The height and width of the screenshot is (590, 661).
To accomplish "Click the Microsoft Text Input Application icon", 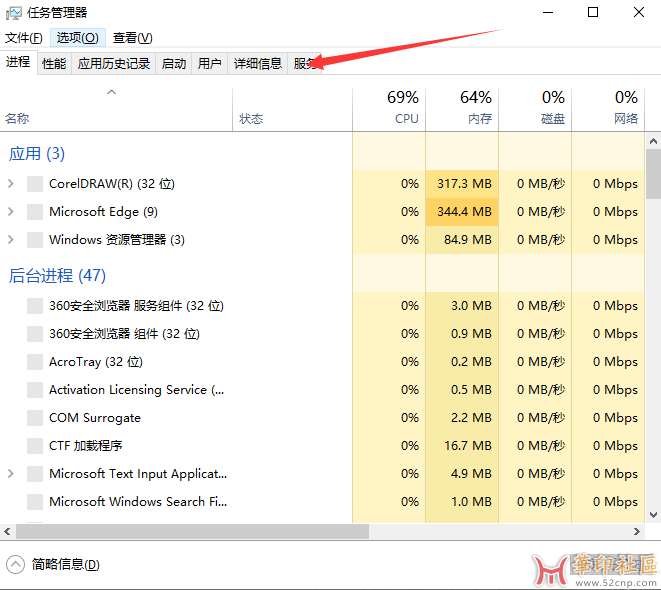I will pos(35,474).
